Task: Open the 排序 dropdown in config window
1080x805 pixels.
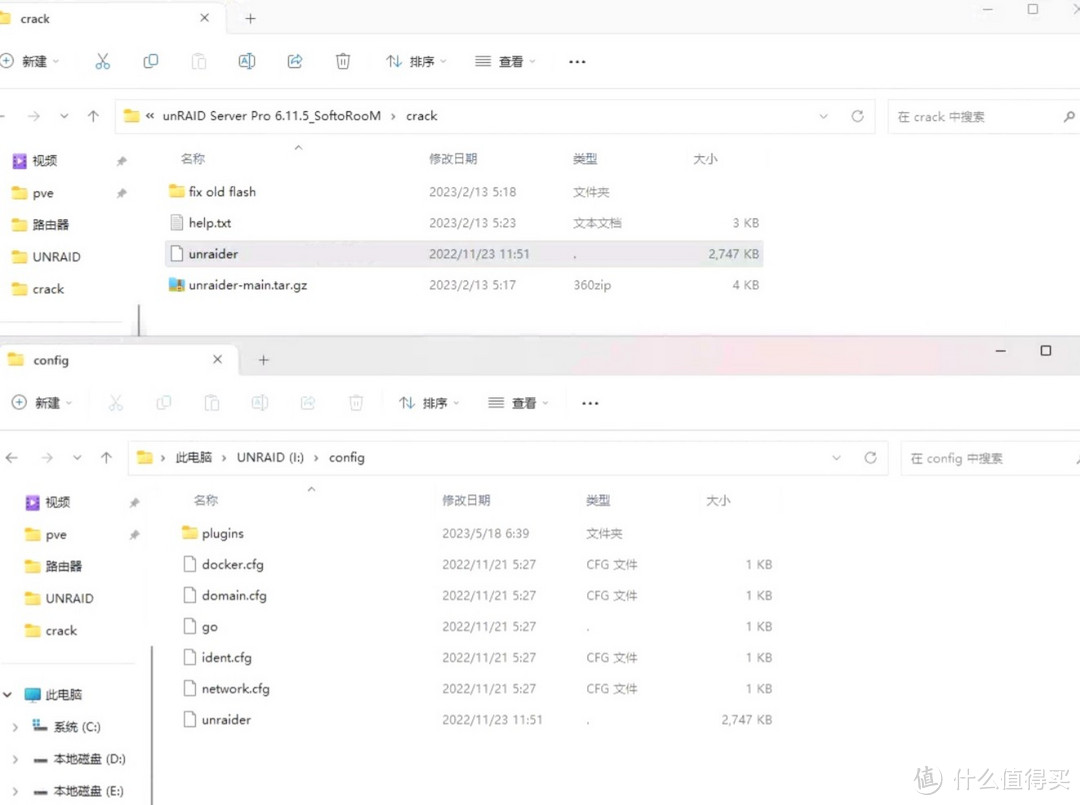Action: click(429, 403)
